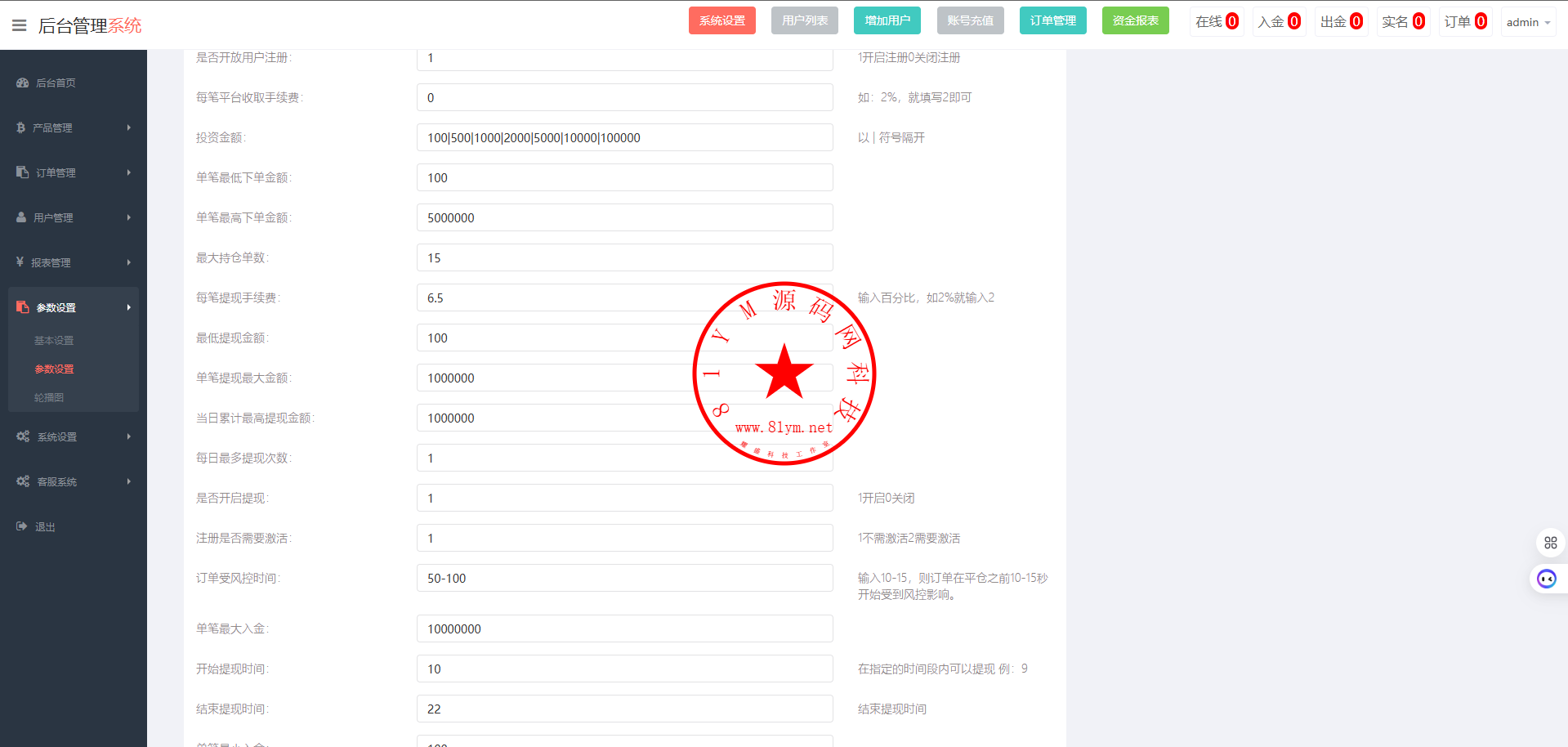
Task: Focus the 是否开放用户注册 input field
Action: tap(625, 59)
